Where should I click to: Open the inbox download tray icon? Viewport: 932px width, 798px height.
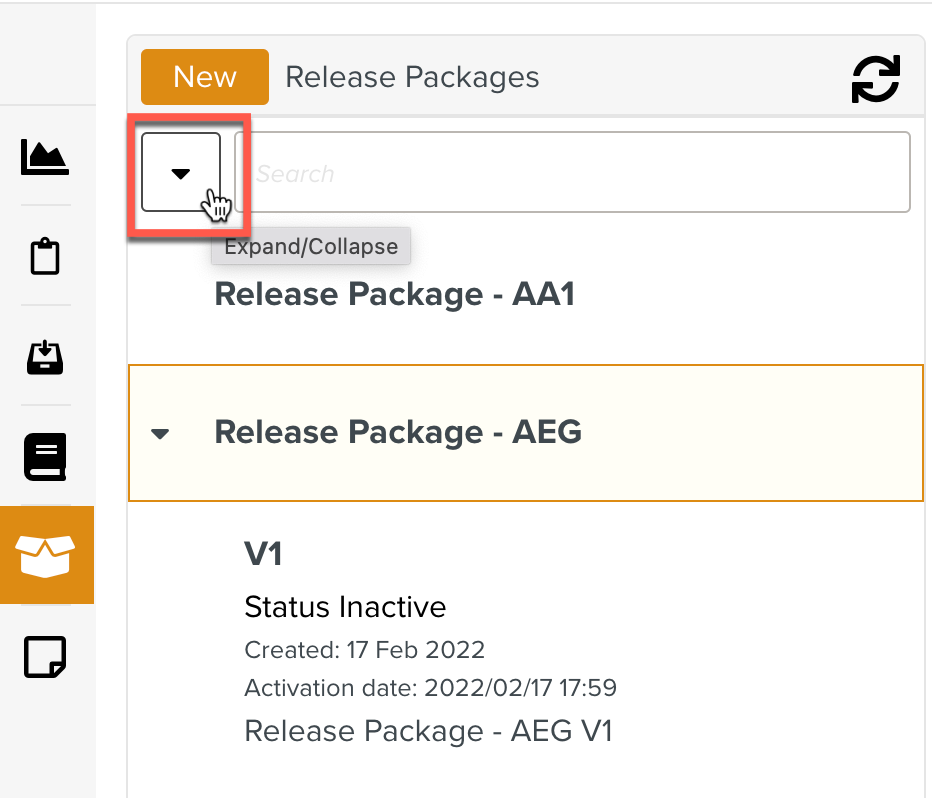(45, 356)
